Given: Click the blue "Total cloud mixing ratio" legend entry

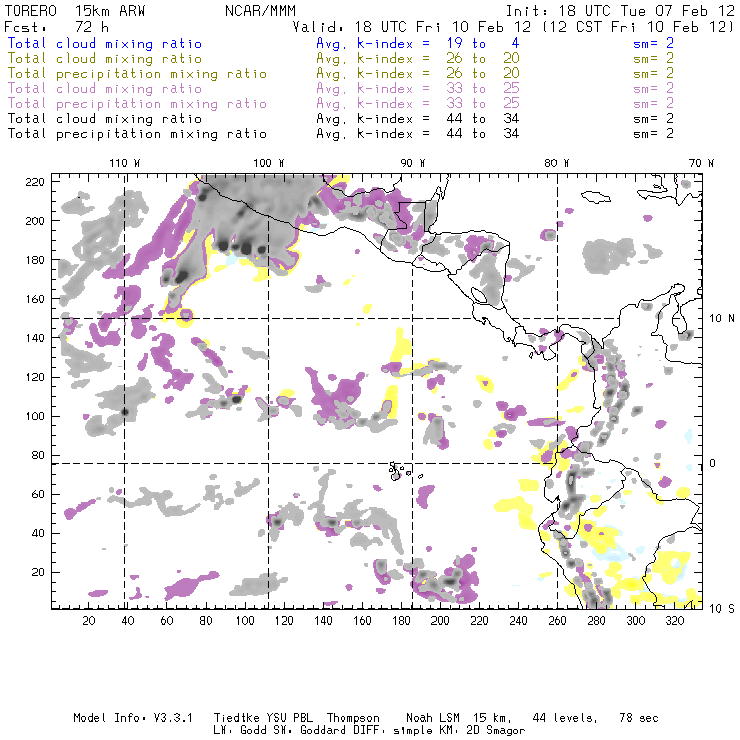Looking at the screenshot, I should click(105, 44).
